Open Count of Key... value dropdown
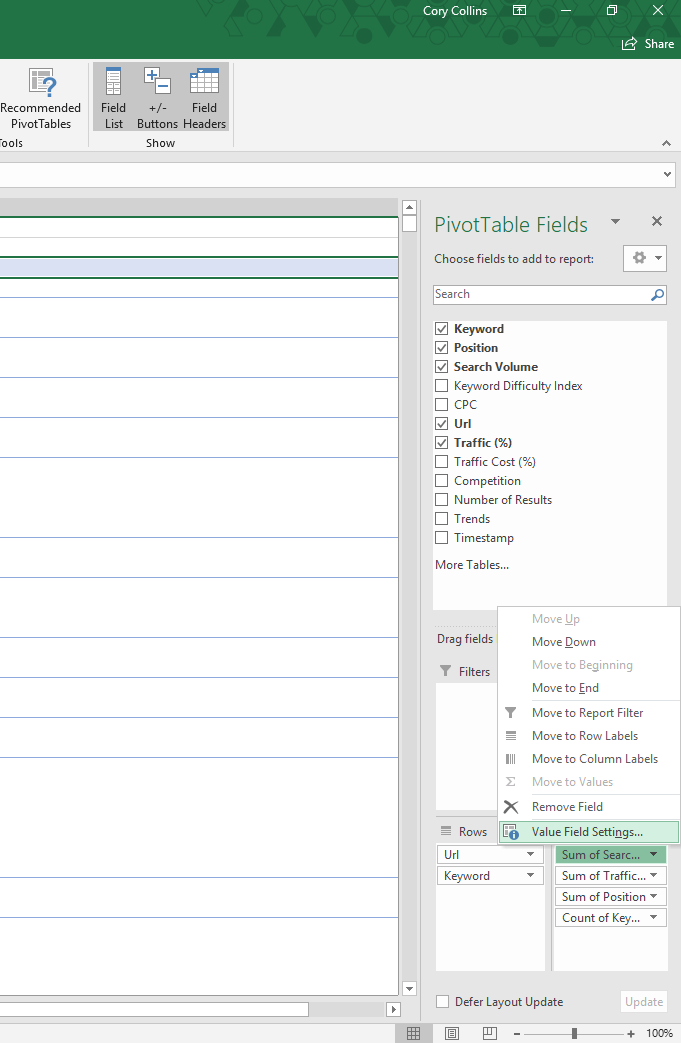 pyautogui.click(x=653, y=918)
